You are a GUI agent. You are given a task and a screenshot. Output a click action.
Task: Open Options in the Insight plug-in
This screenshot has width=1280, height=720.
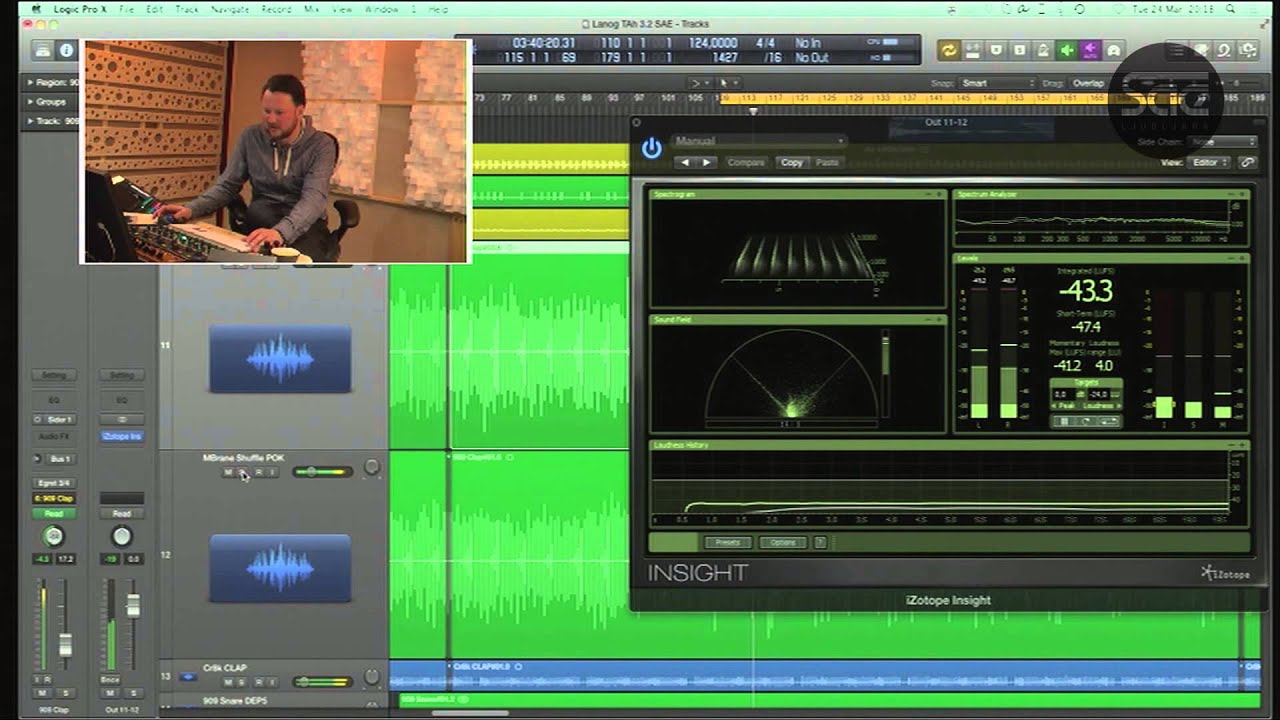[783, 543]
